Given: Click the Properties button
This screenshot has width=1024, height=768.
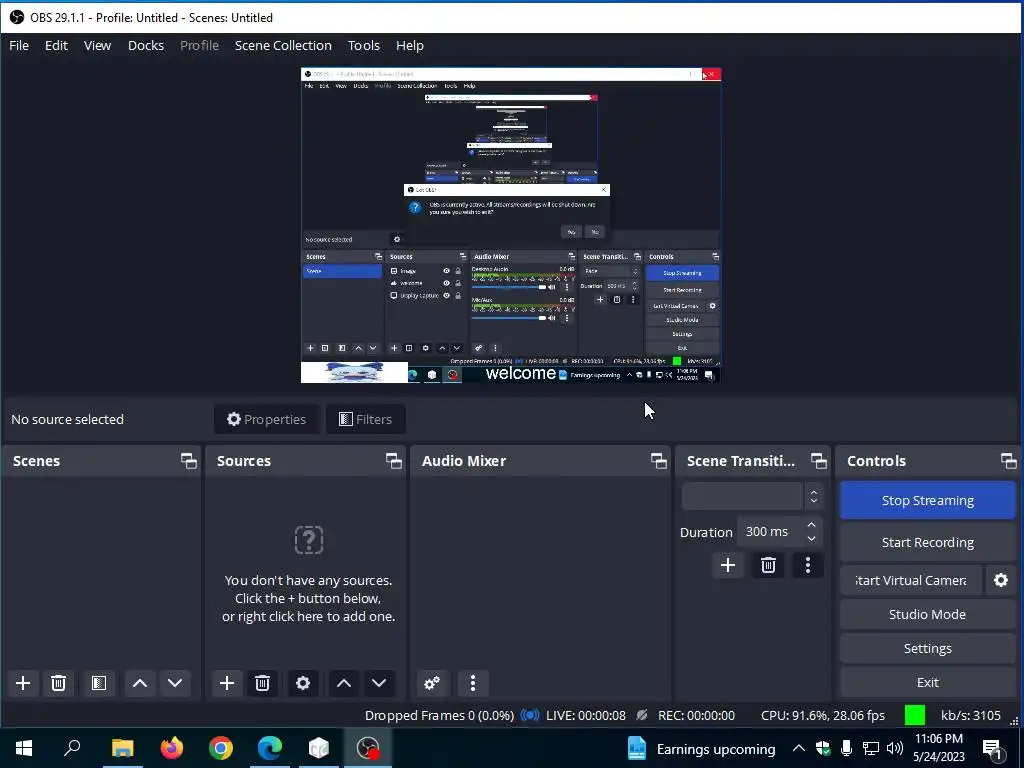Looking at the screenshot, I should tap(266, 419).
